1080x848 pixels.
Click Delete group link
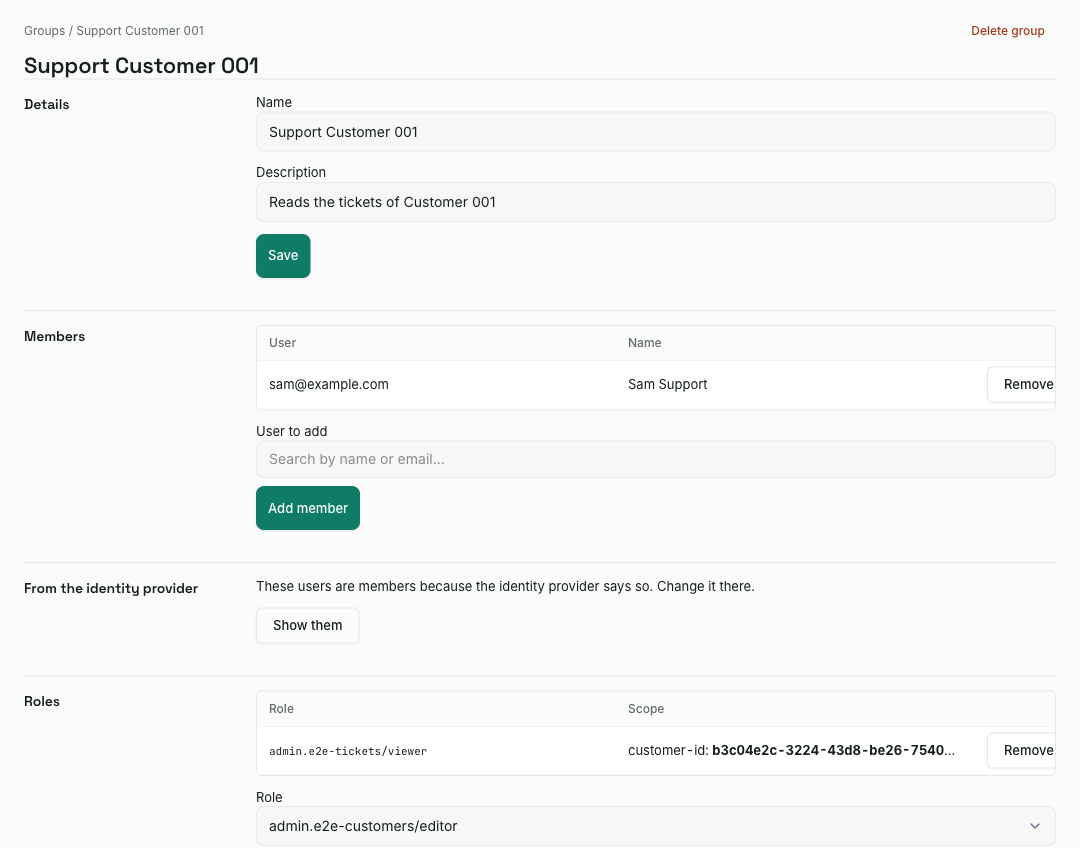click(x=1008, y=31)
